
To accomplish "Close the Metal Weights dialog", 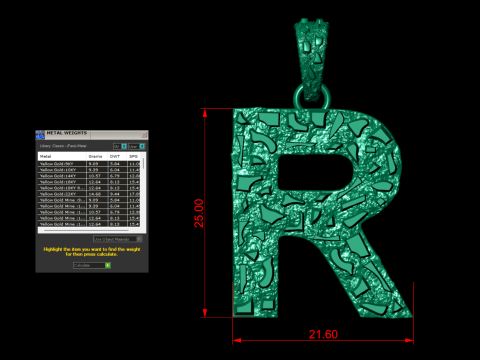I will tap(144, 134).
